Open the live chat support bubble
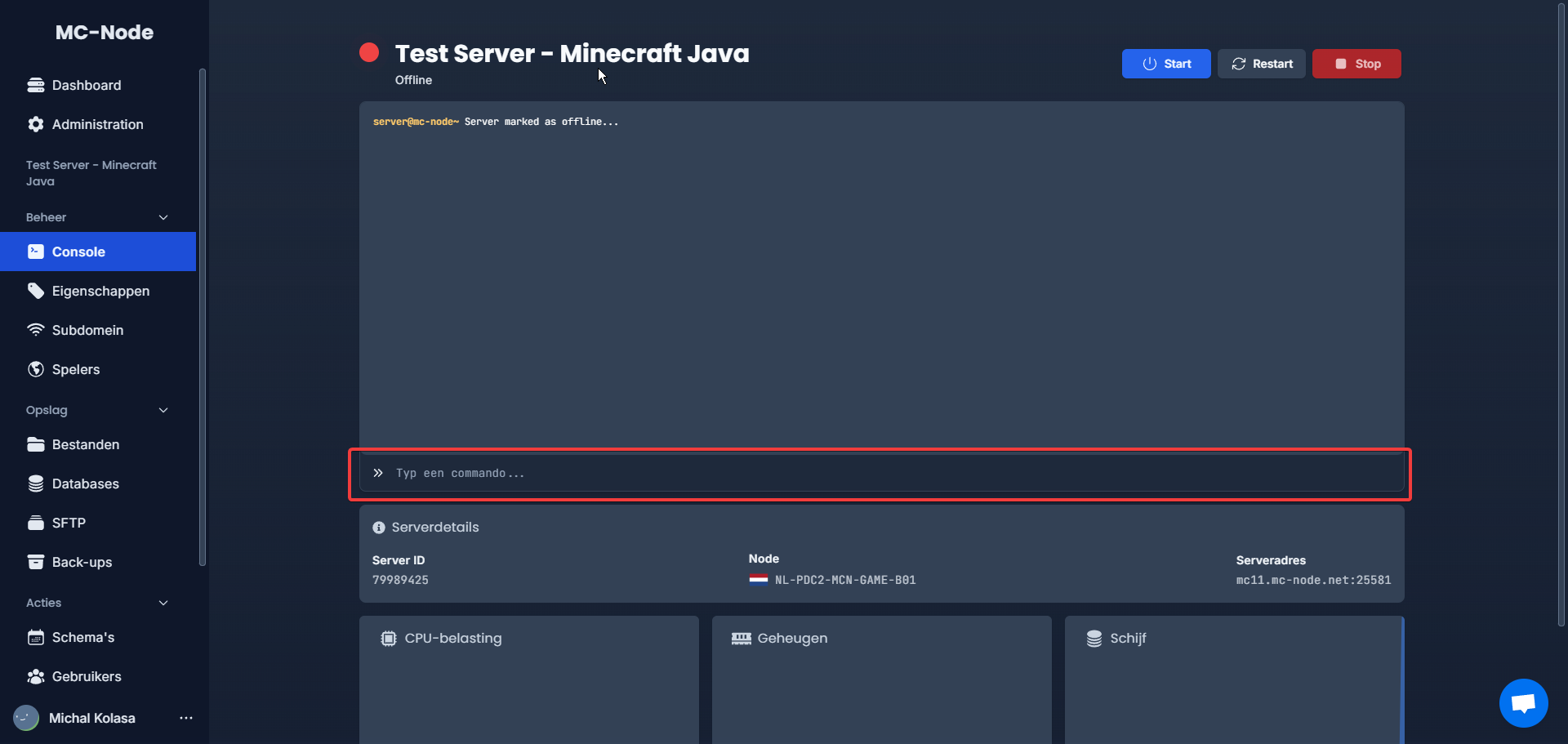Image resolution: width=1568 pixels, height=744 pixels. 1524,702
